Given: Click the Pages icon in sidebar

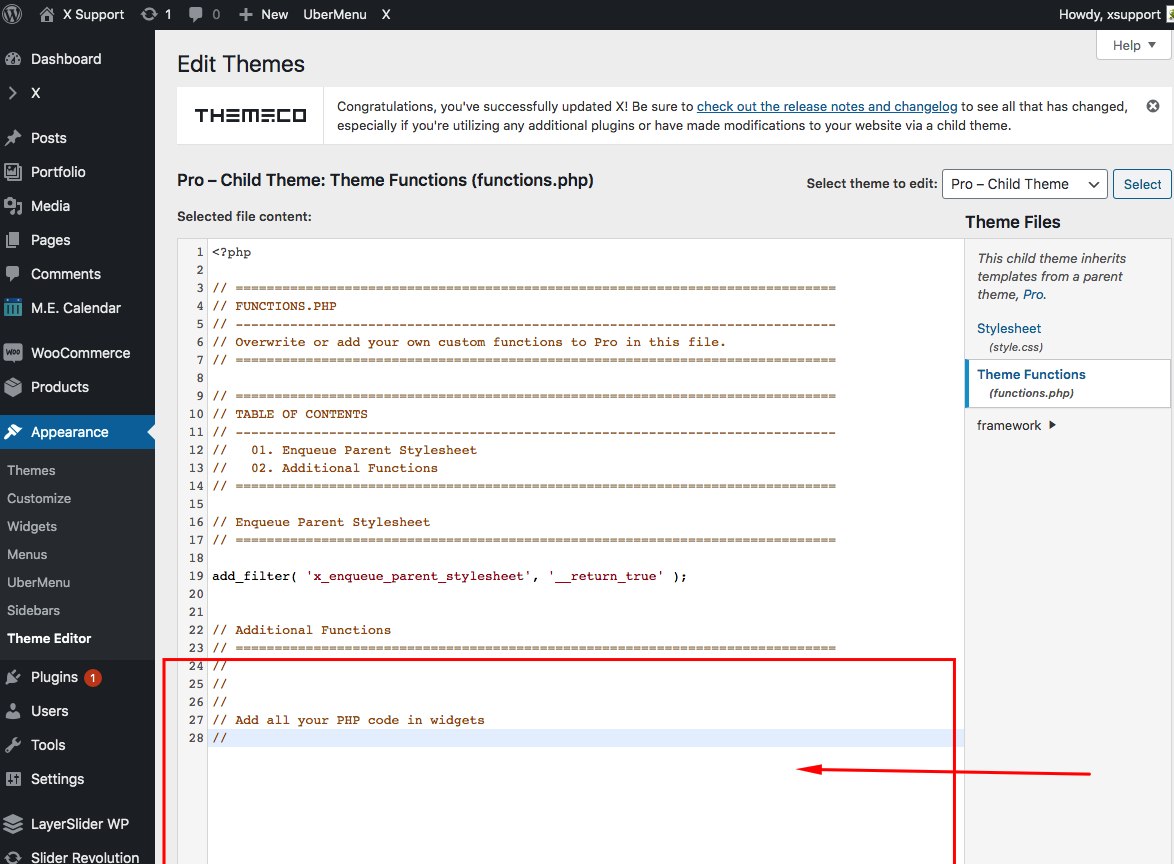Looking at the screenshot, I should pos(13,240).
